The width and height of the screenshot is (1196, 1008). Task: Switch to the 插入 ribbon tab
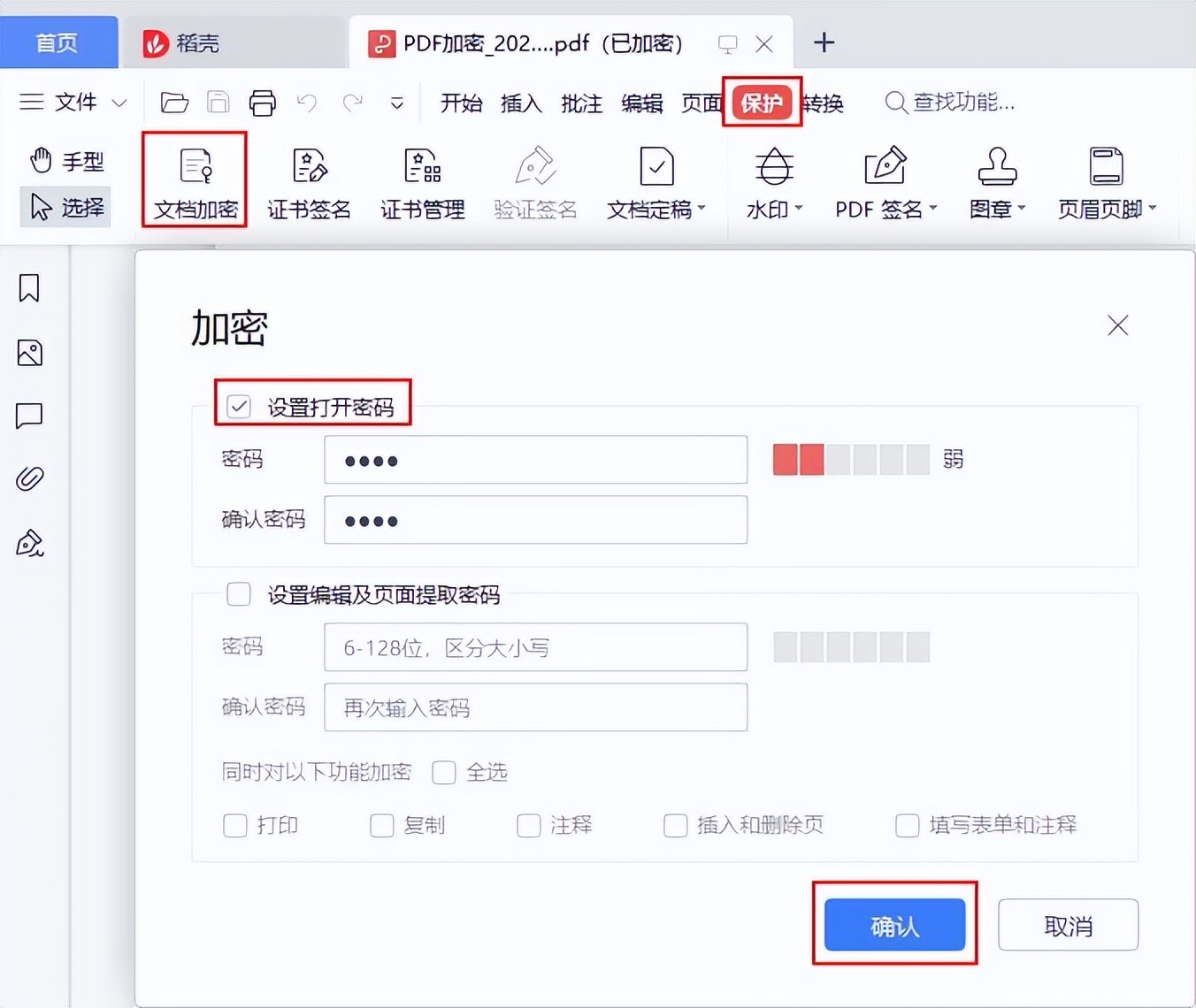coord(521,103)
